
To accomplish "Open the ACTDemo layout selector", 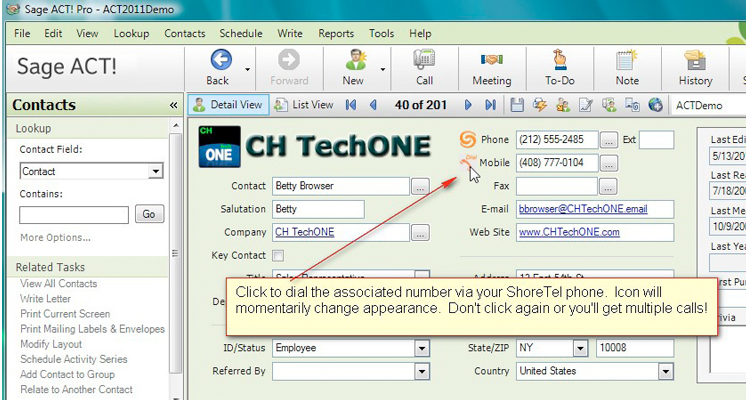I will [708, 105].
